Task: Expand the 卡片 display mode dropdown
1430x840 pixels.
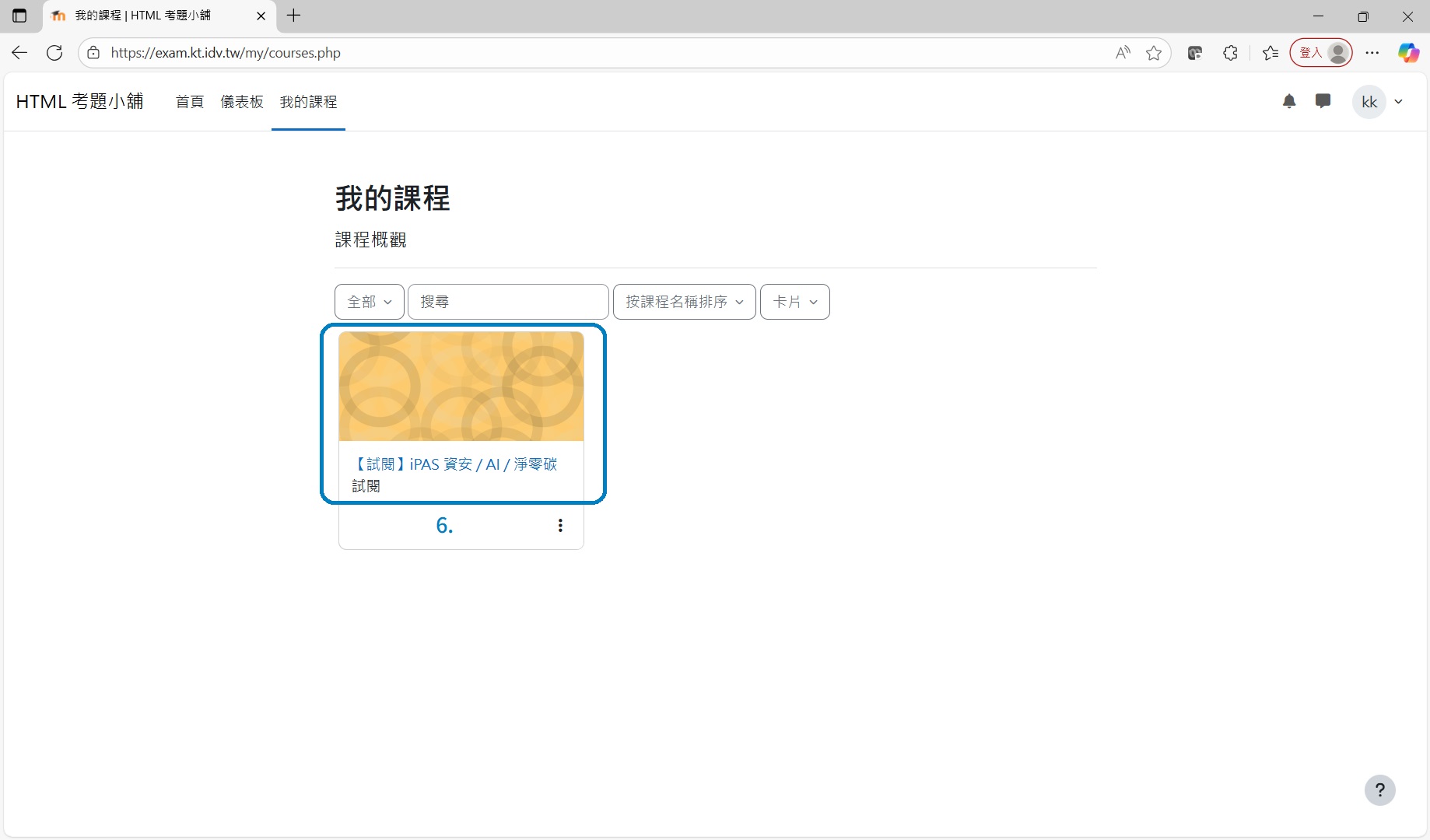Action: (x=794, y=302)
